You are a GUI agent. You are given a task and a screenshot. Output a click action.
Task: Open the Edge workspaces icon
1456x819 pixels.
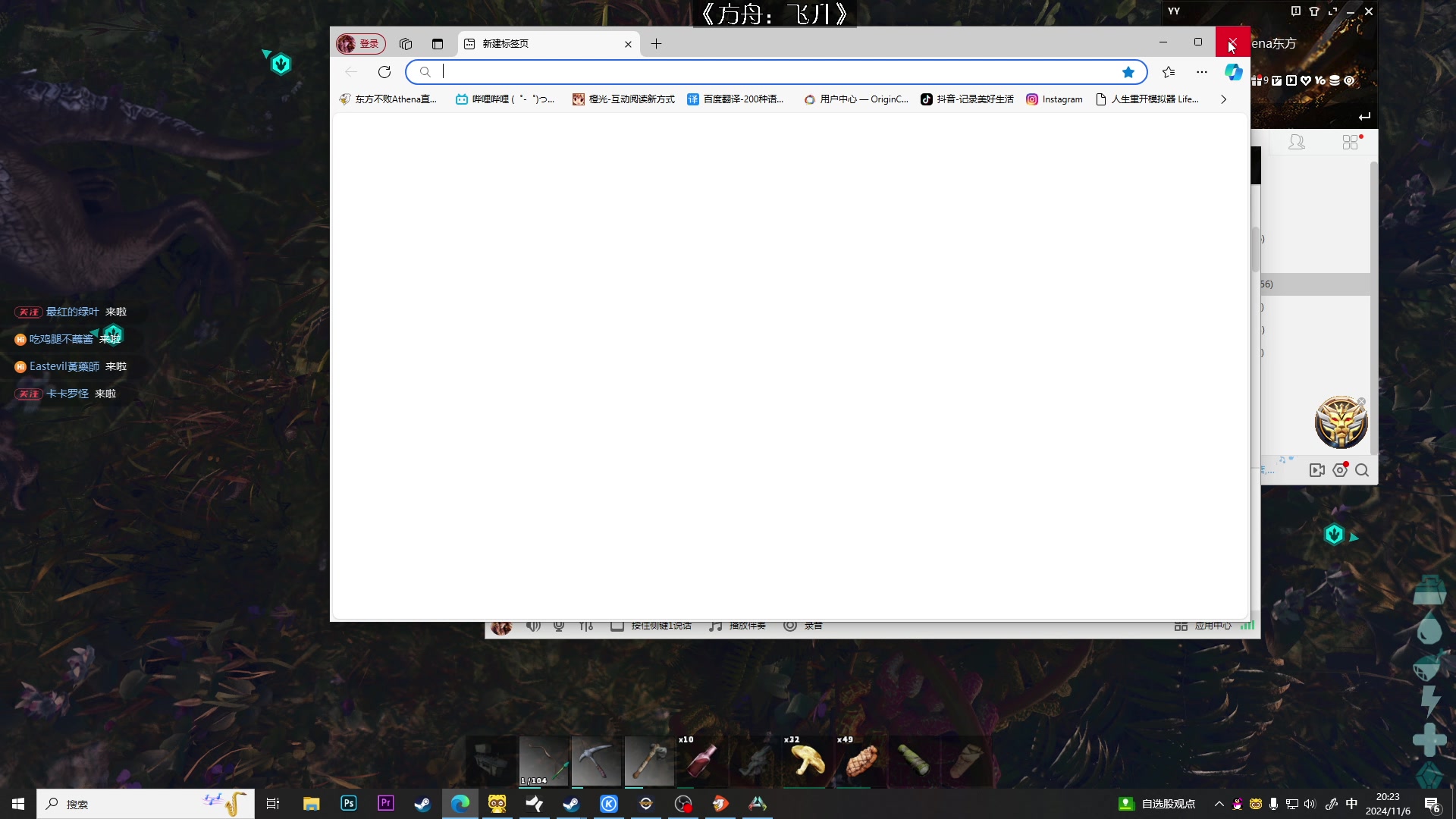tap(406, 44)
